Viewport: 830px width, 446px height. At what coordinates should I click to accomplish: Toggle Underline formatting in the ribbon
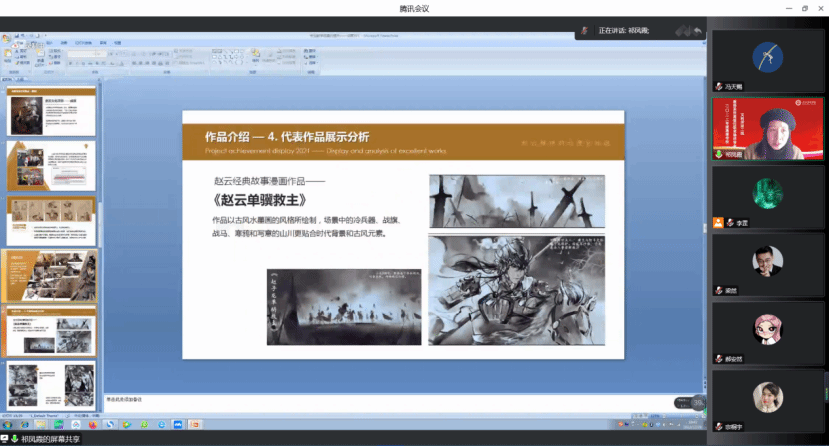[x=84, y=63]
